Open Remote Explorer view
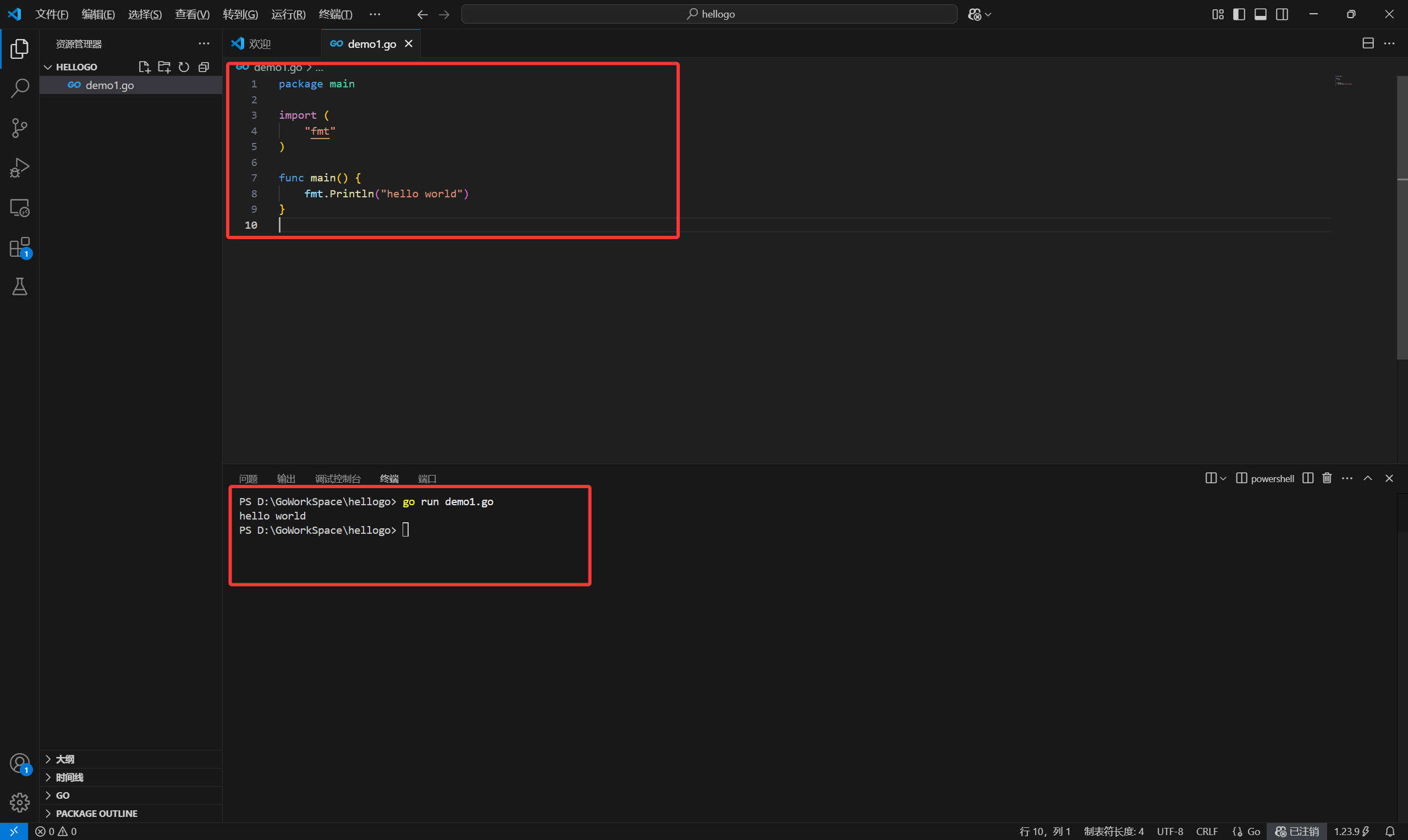 pyautogui.click(x=20, y=208)
